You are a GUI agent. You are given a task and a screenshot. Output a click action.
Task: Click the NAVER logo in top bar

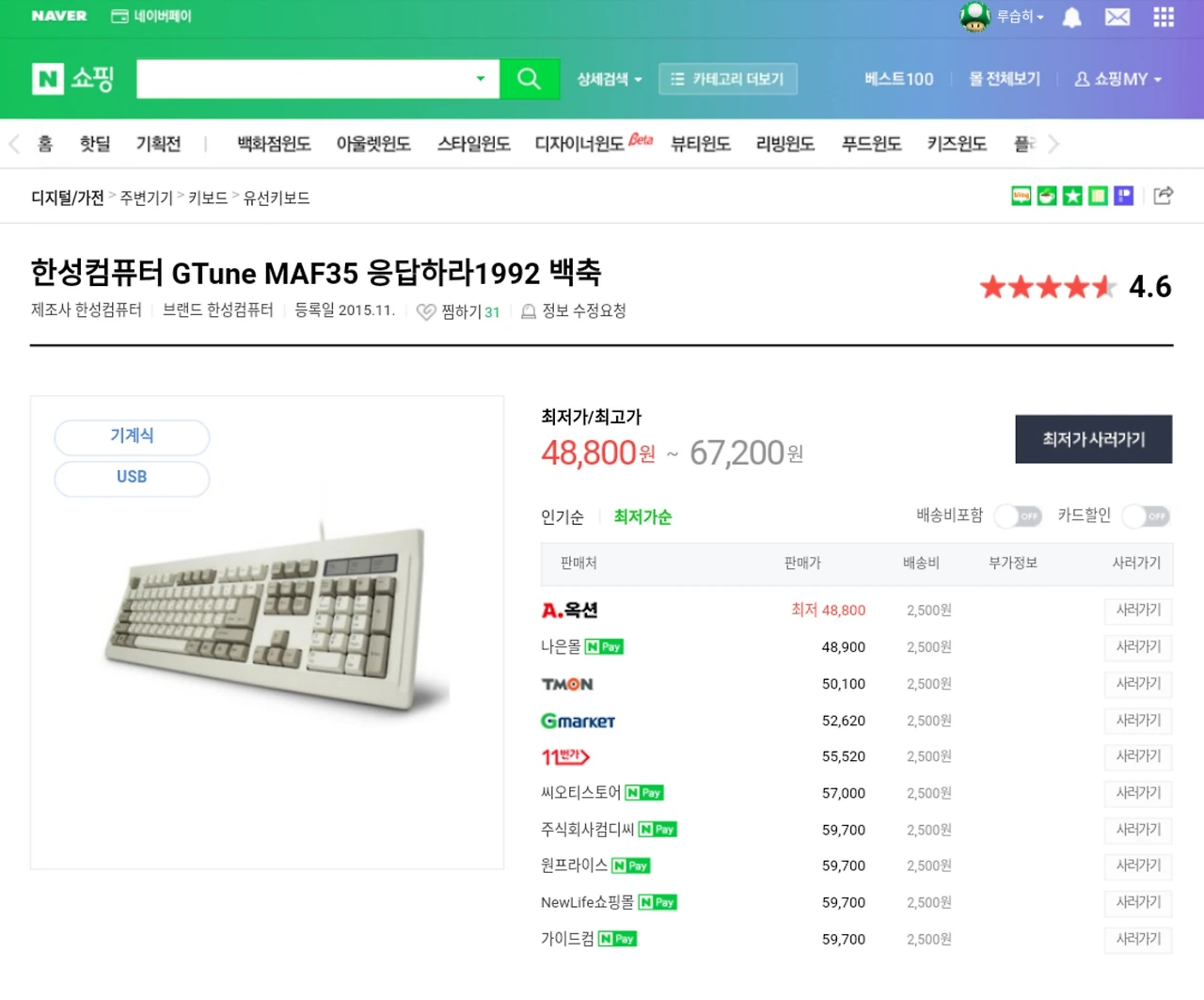click(59, 16)
